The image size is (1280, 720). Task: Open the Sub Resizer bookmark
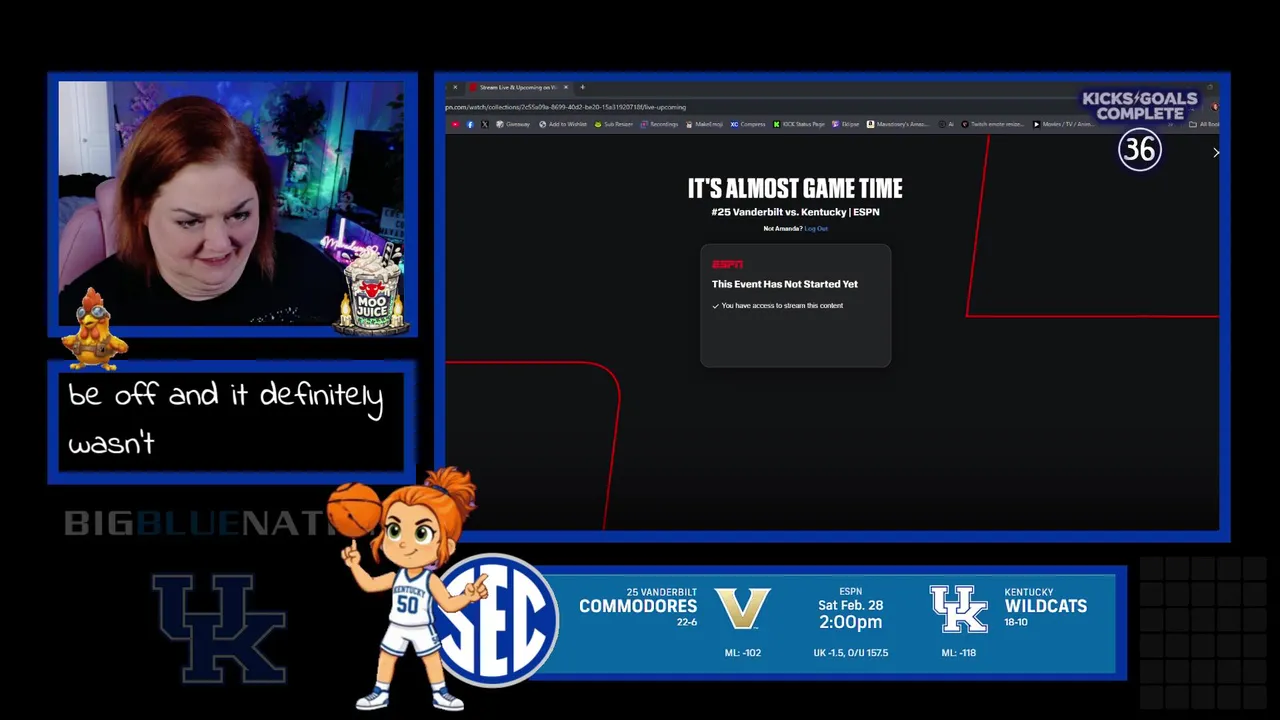[x=614, y=124]
